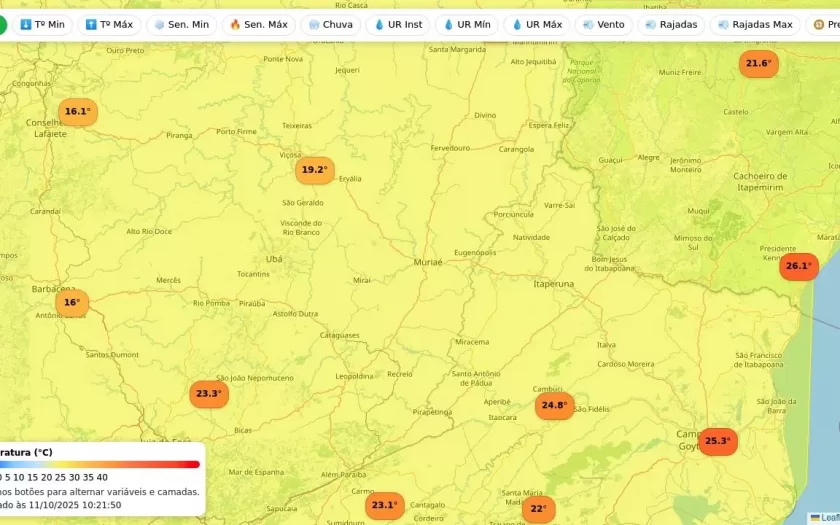
Task: Click the 21.6° station marker
Action: tap(758, 64)
